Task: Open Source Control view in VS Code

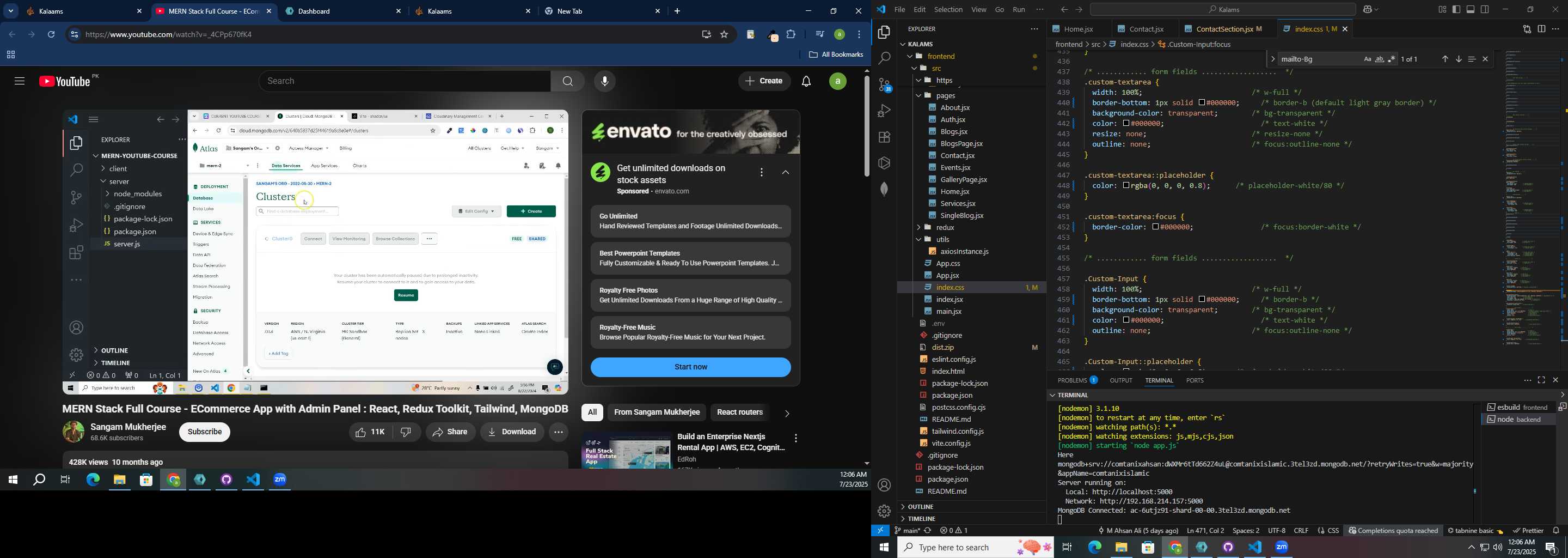Action: tap(884, 84)
